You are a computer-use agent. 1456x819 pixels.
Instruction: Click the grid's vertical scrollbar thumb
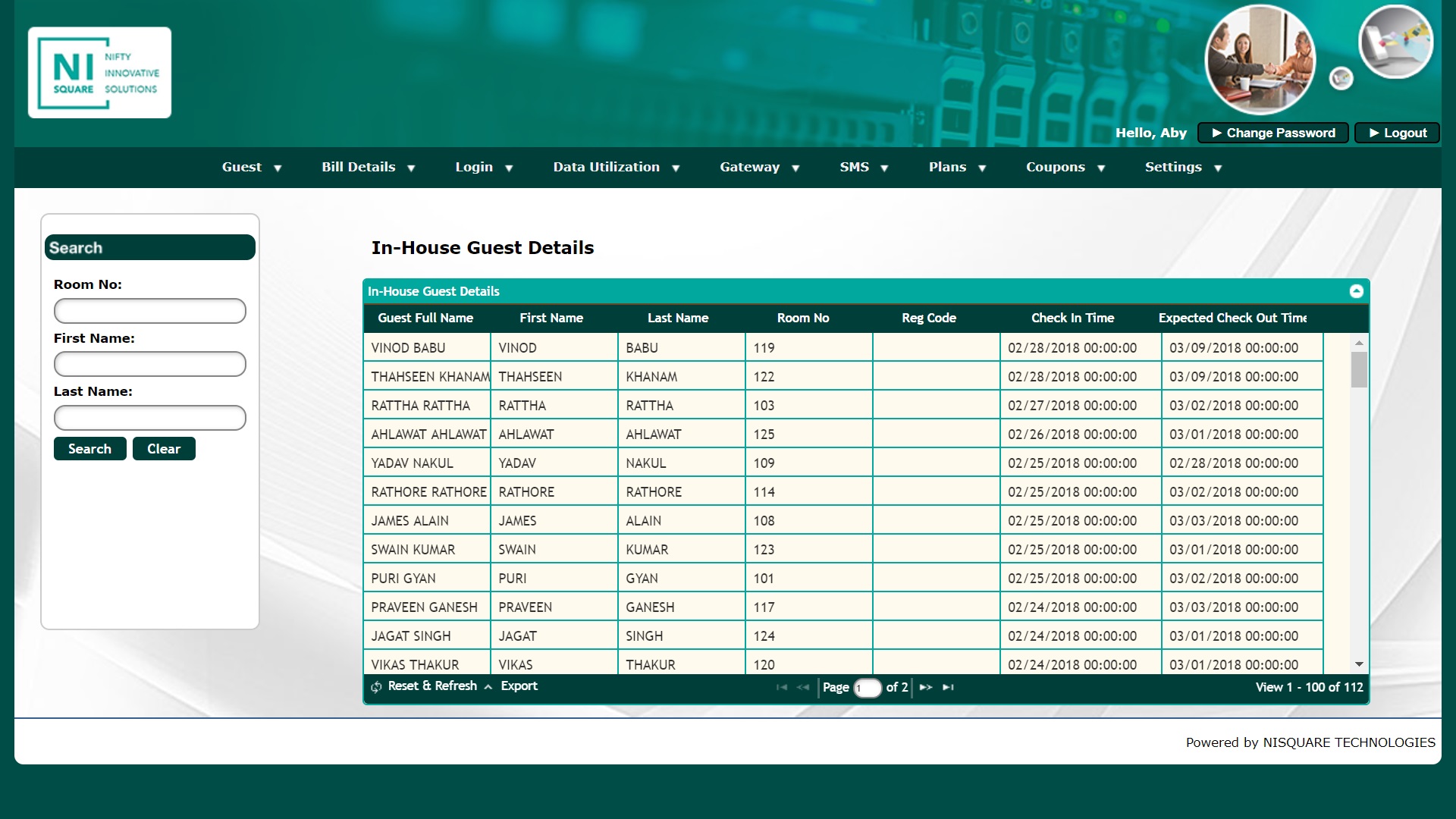coord(1359,370)
